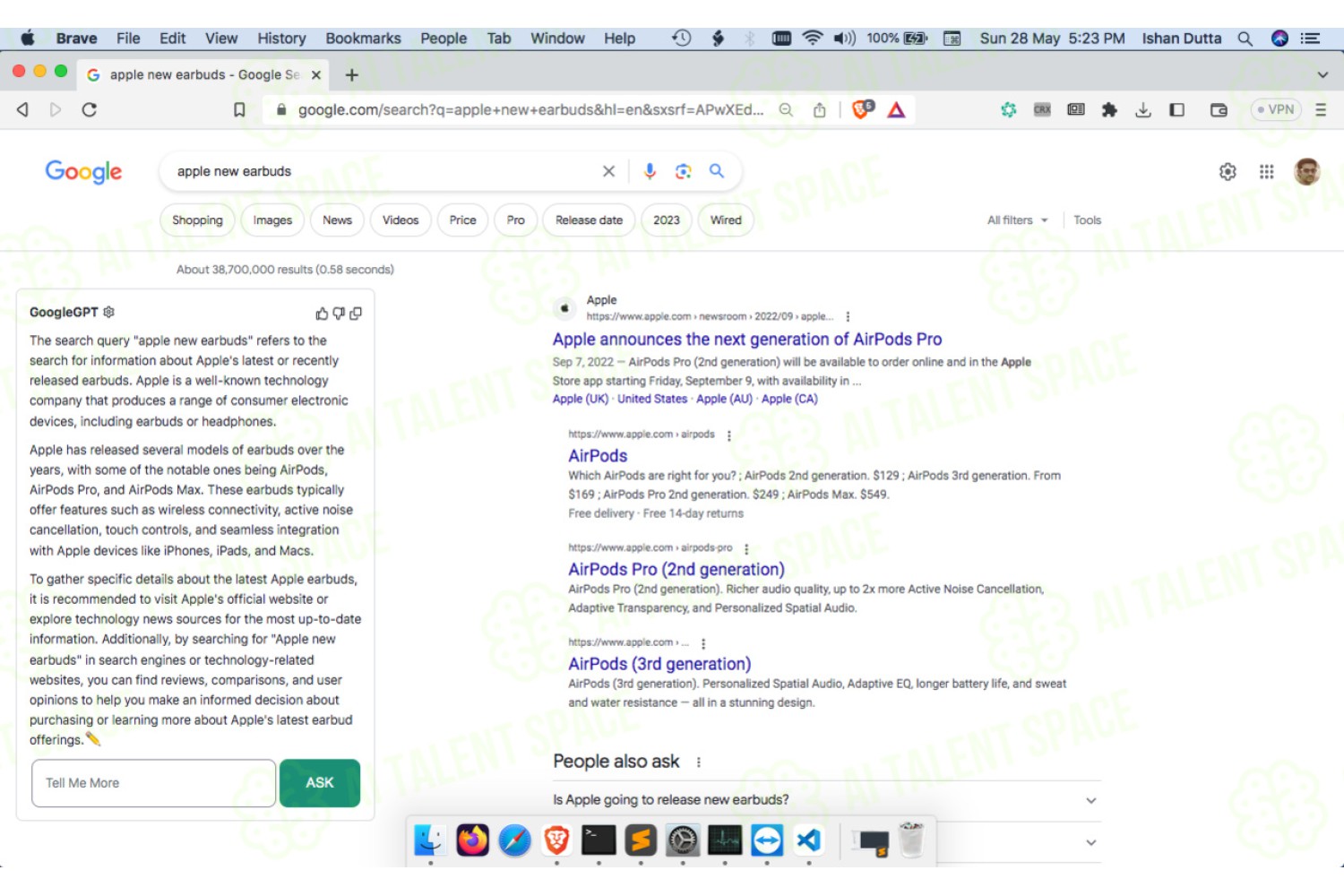Screen dimensions: 1344x896
Task: Open the Brave Wallet icon
Action: [x=1219, y=109]
